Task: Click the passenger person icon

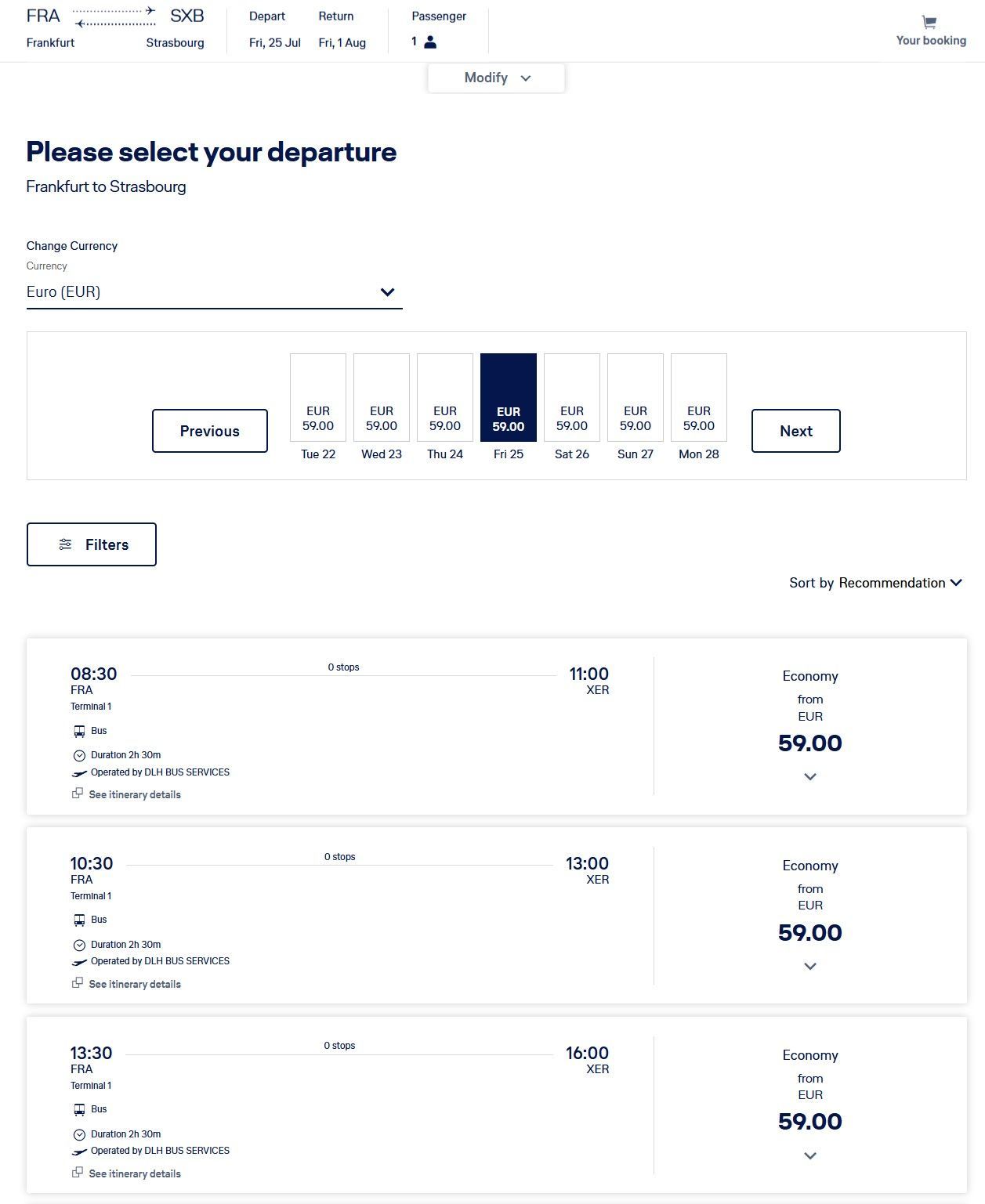Action: coord(430,42)
